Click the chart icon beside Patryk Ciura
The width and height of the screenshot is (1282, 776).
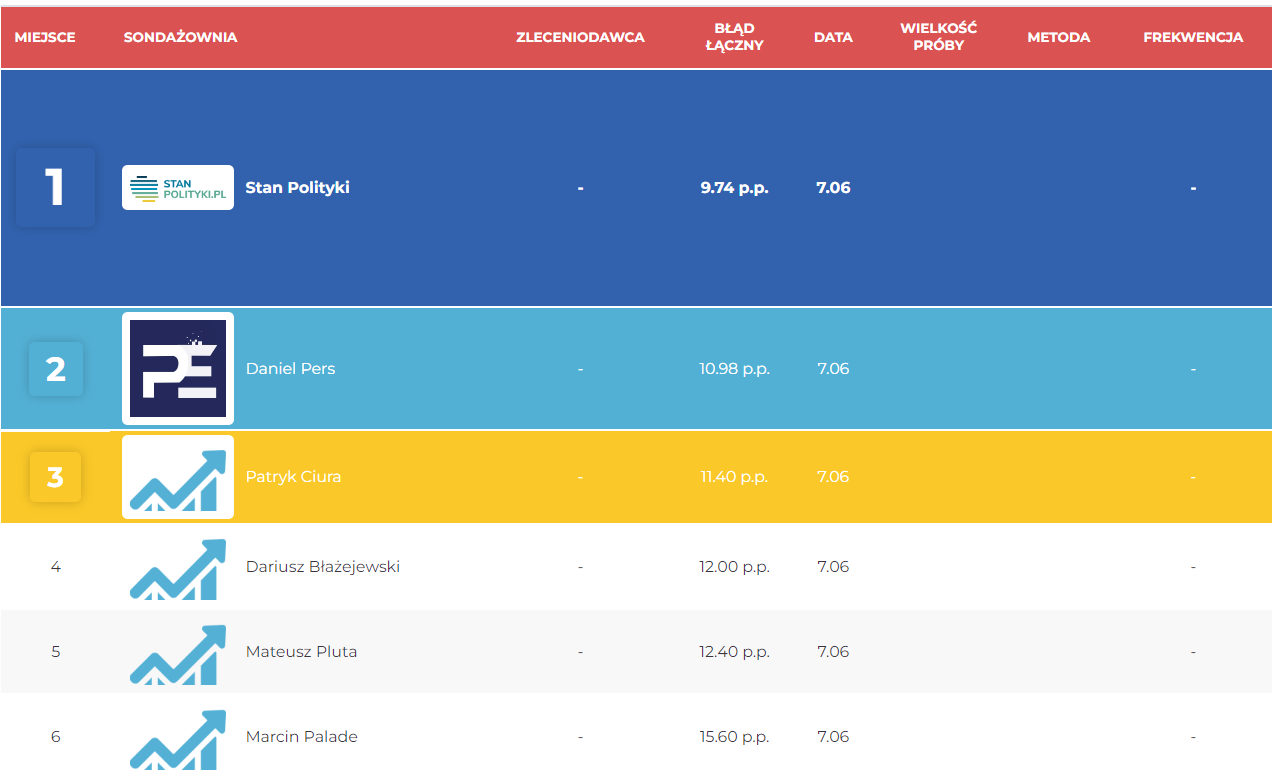point(178,477)
